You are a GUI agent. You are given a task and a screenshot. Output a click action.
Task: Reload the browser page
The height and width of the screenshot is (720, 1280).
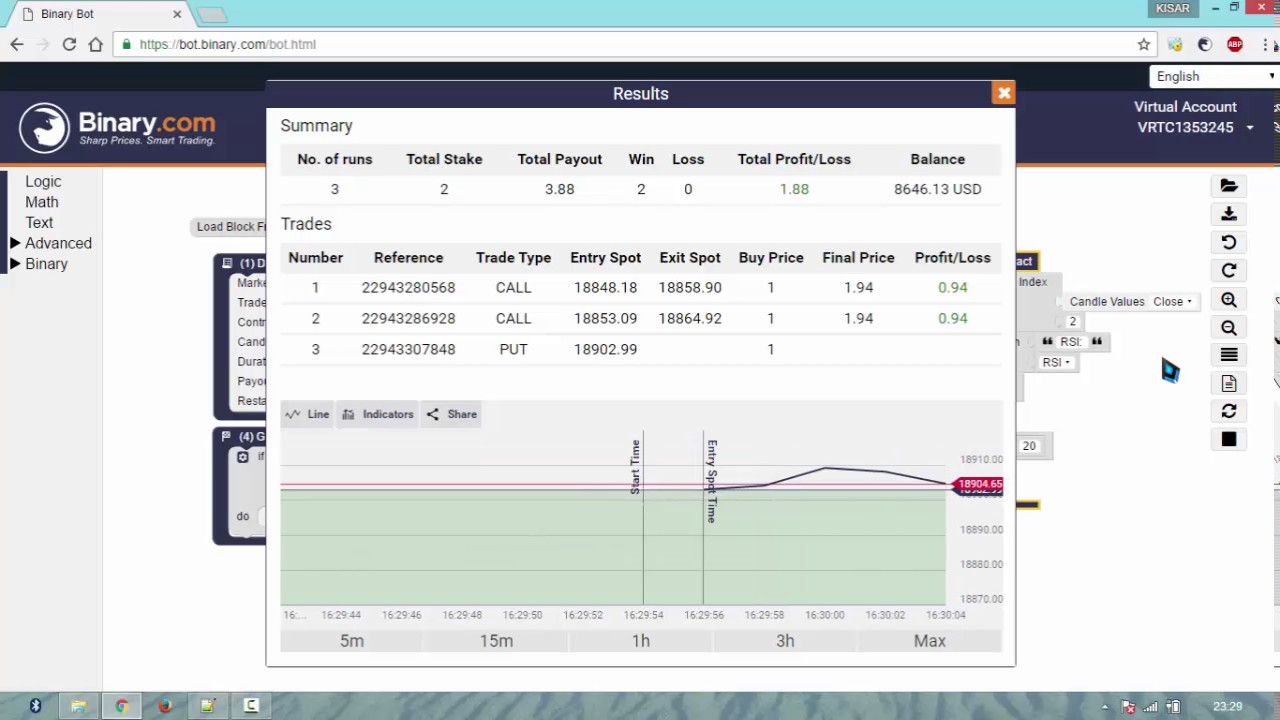coord(69,44)
